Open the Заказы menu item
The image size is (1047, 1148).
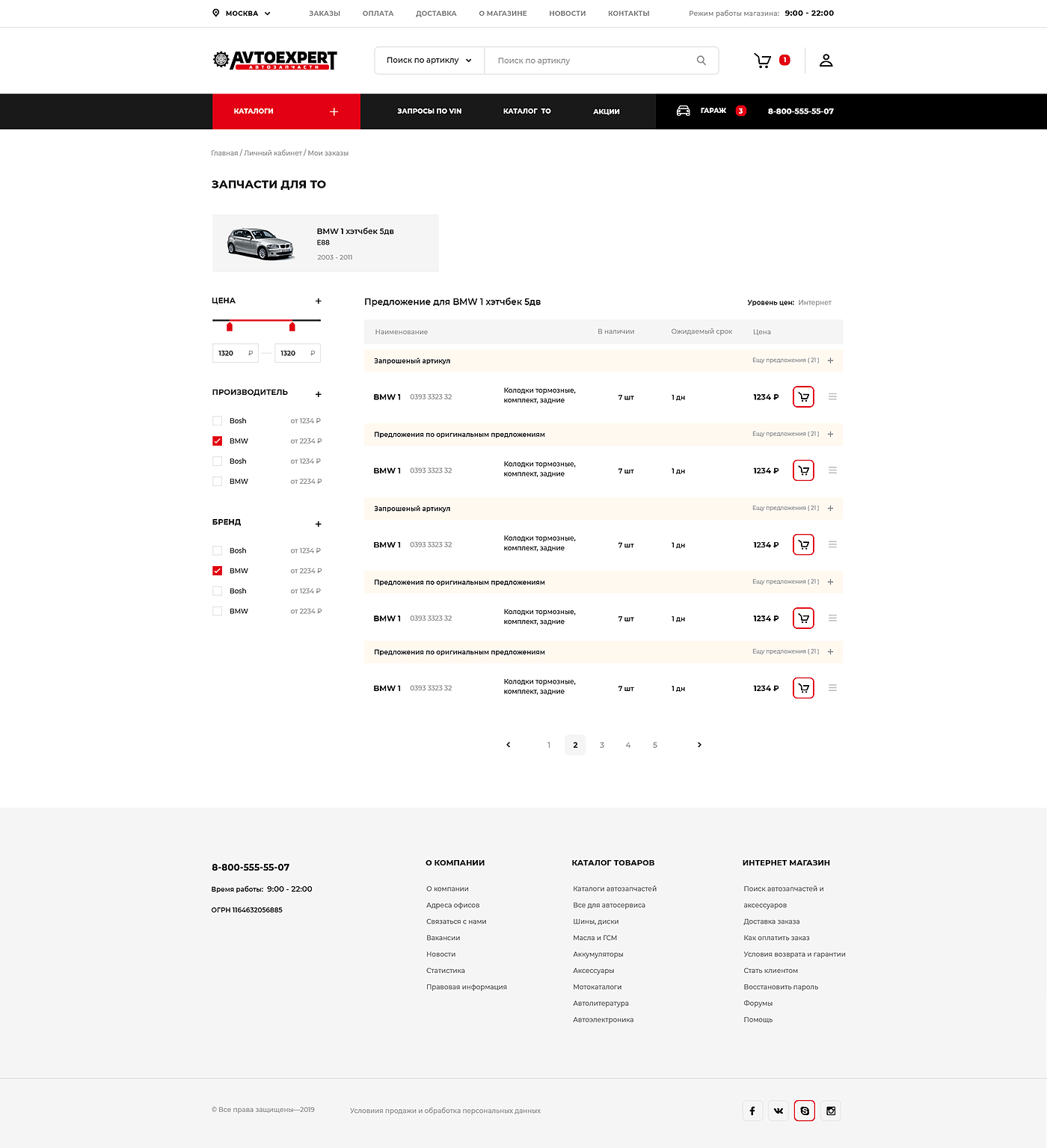tap(325, 13)
